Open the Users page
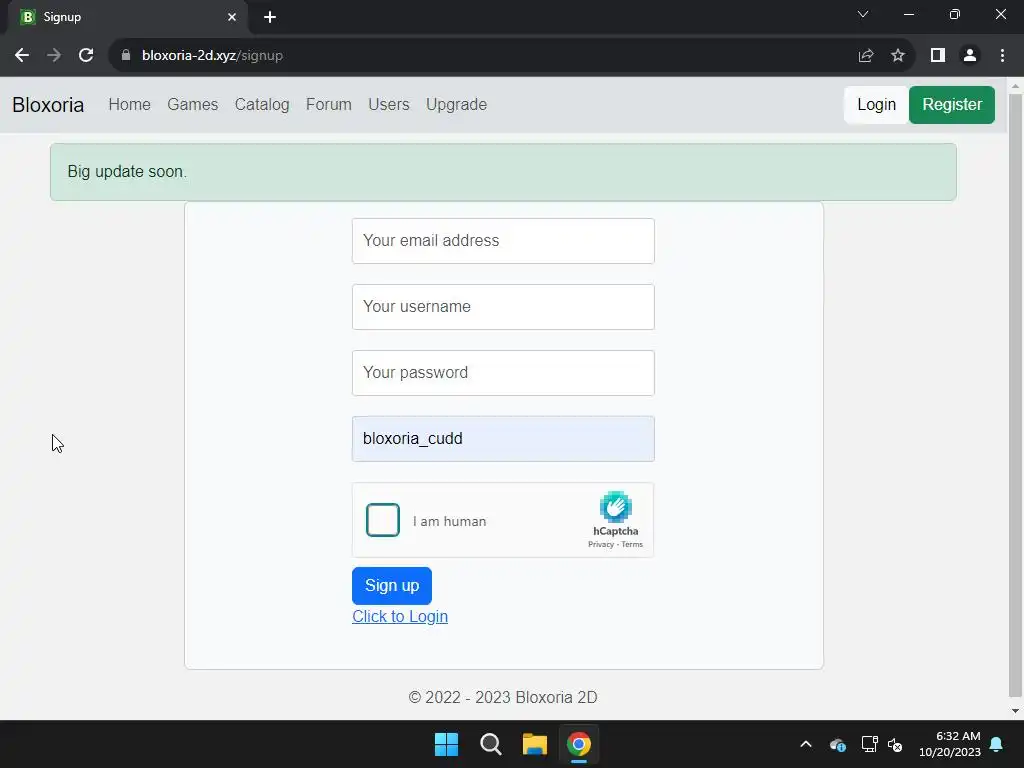The width and height of the screenshot is (1024, 768). [389, 104]
